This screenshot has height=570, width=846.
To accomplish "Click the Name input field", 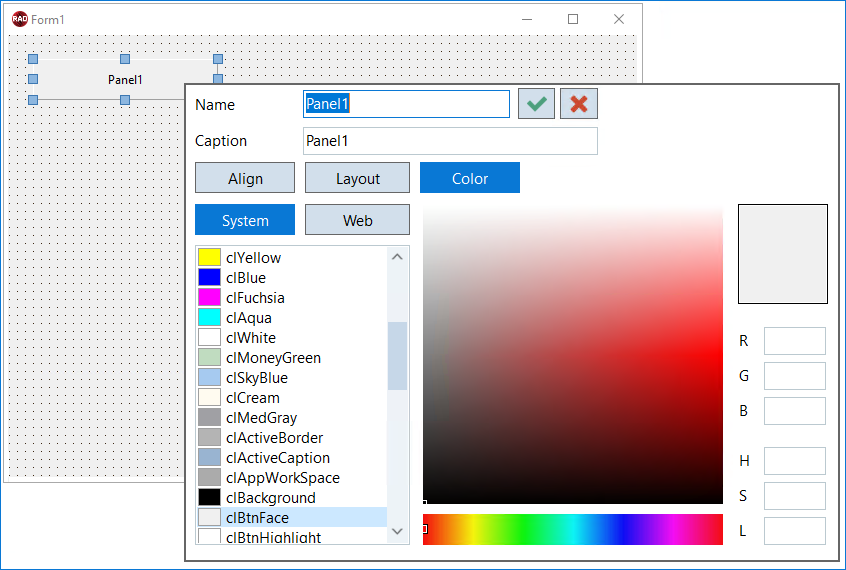I will pyautogui.click(x=406, y=104).
